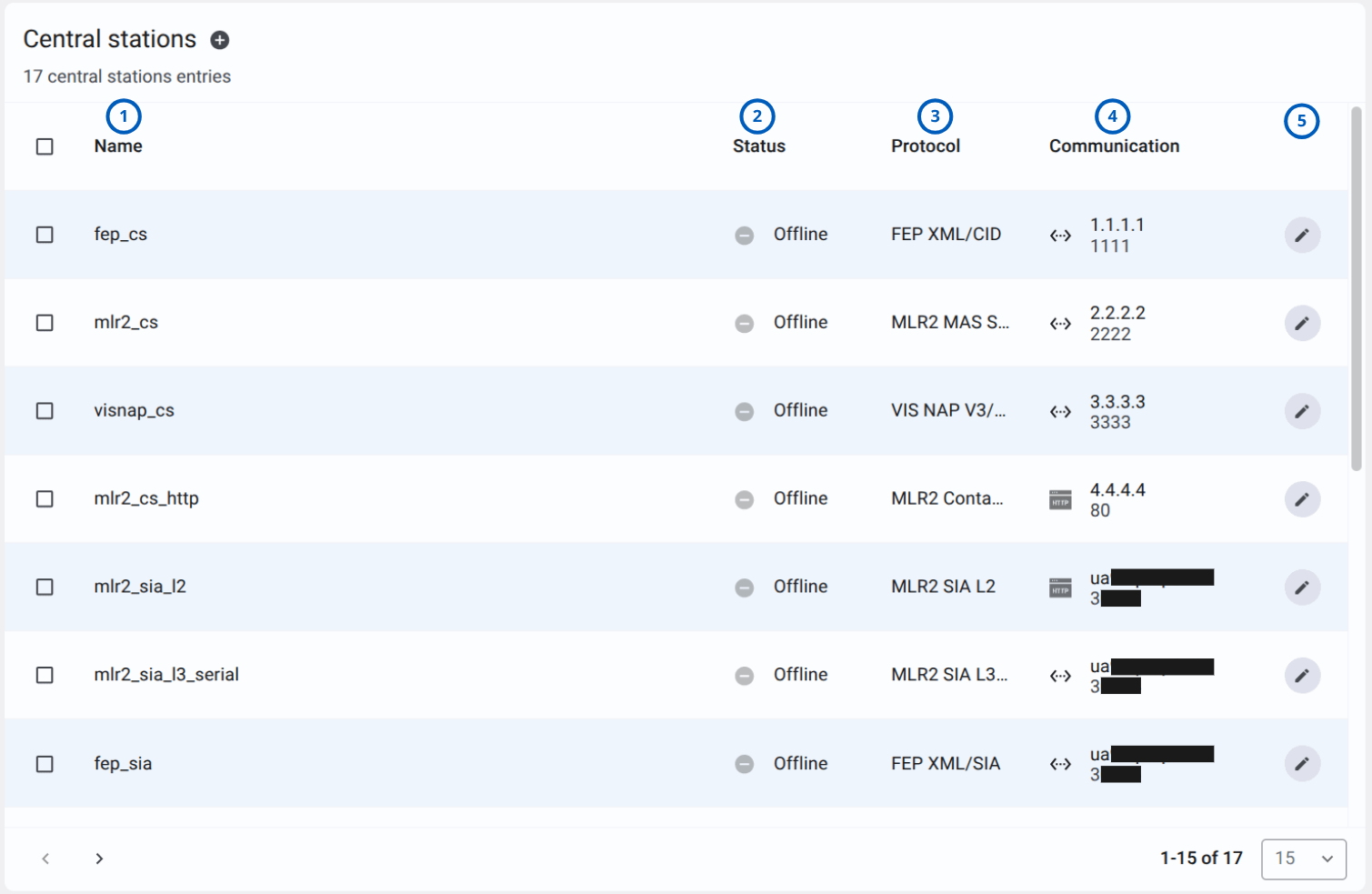The image size is (1372, 894).
Task: Click the VIS NAP V3/... protocol cell
Action: coord(948,411)
